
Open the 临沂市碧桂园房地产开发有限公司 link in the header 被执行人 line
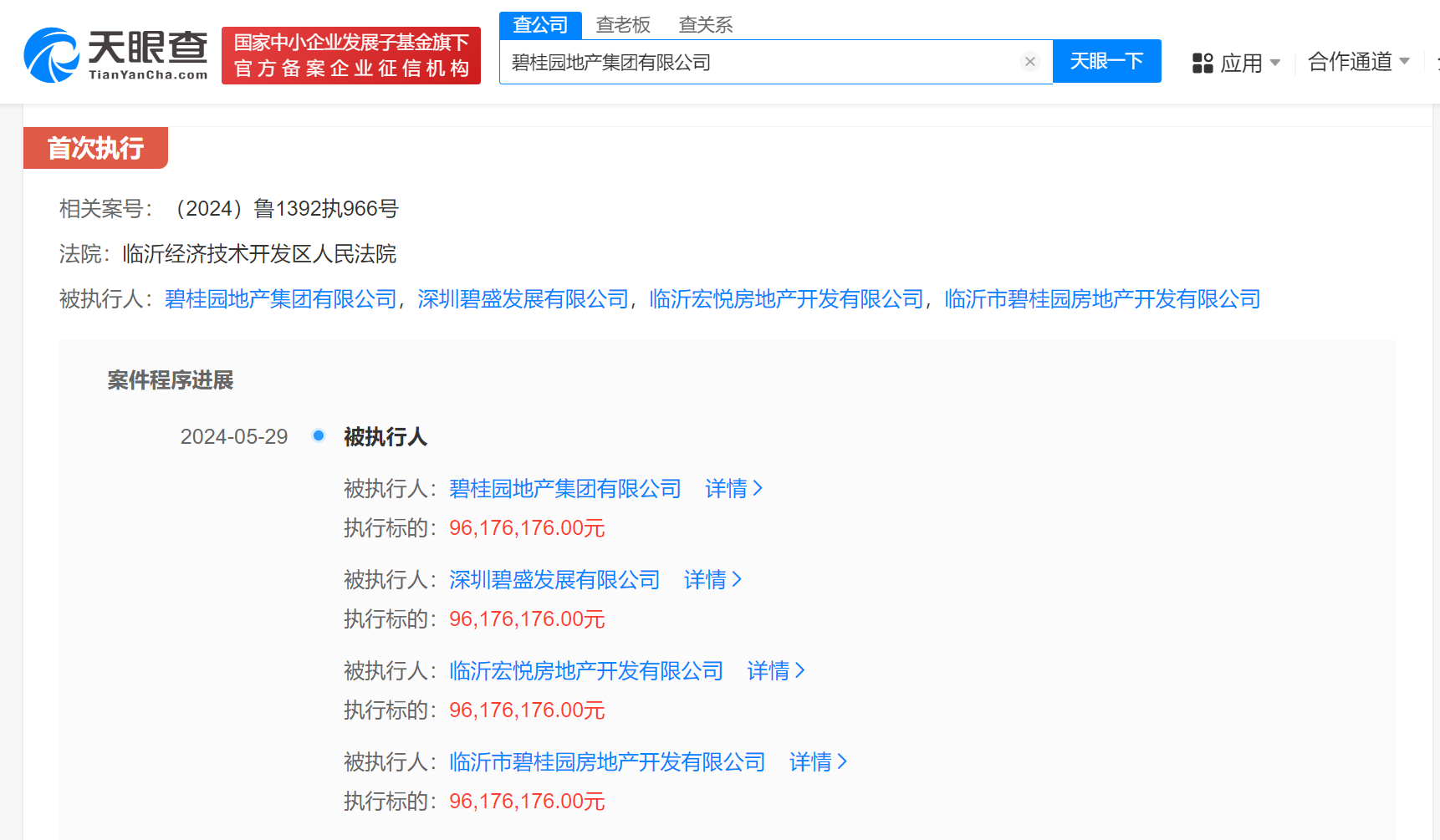[1102, 299]
